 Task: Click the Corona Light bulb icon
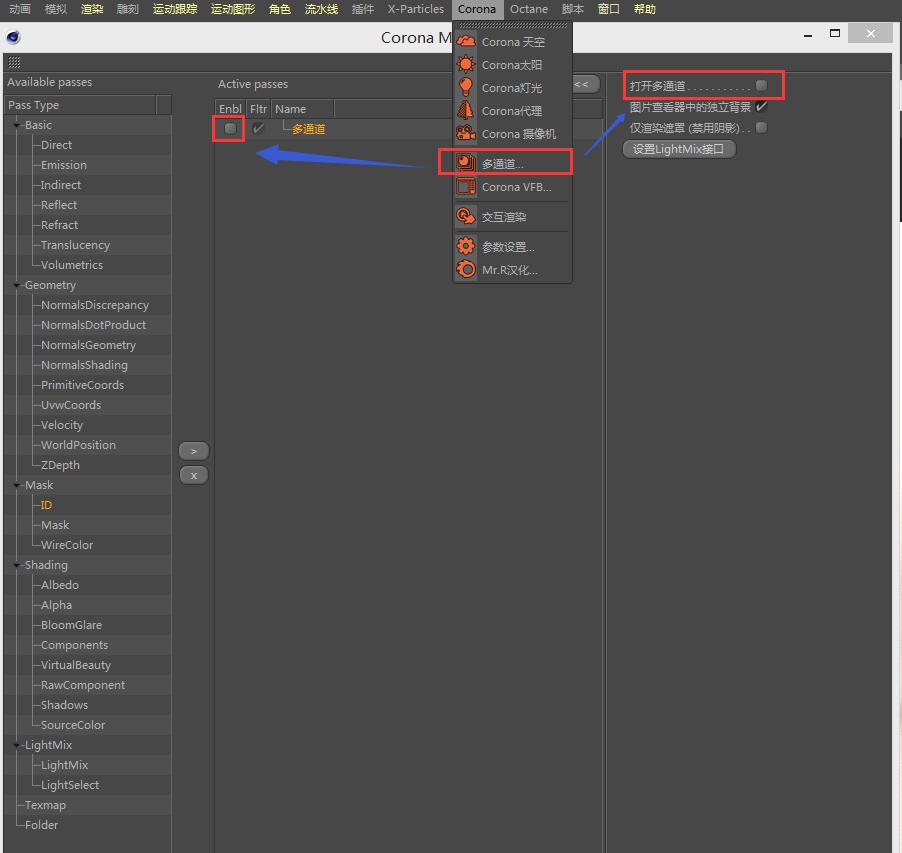pyautogui.click(x=465, y=87)
